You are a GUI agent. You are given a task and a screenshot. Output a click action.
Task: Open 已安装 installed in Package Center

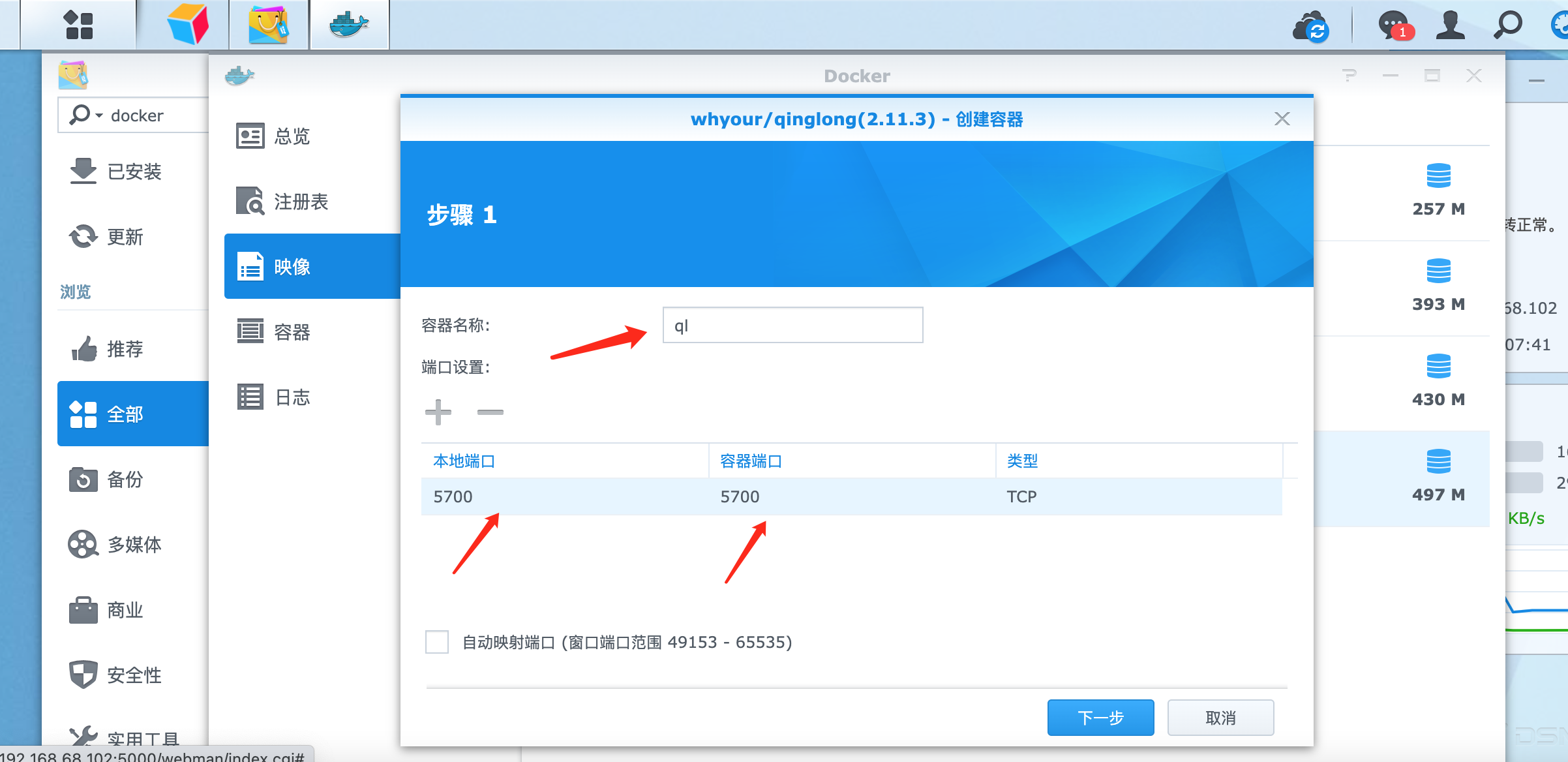[133, 172]
